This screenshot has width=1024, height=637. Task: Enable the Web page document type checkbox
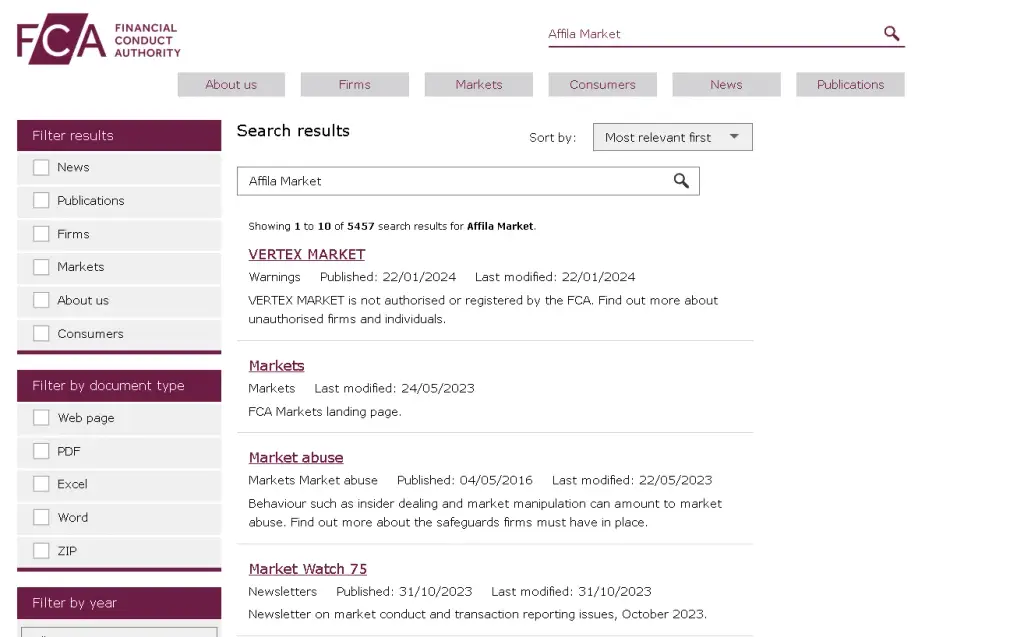[41, 417]
